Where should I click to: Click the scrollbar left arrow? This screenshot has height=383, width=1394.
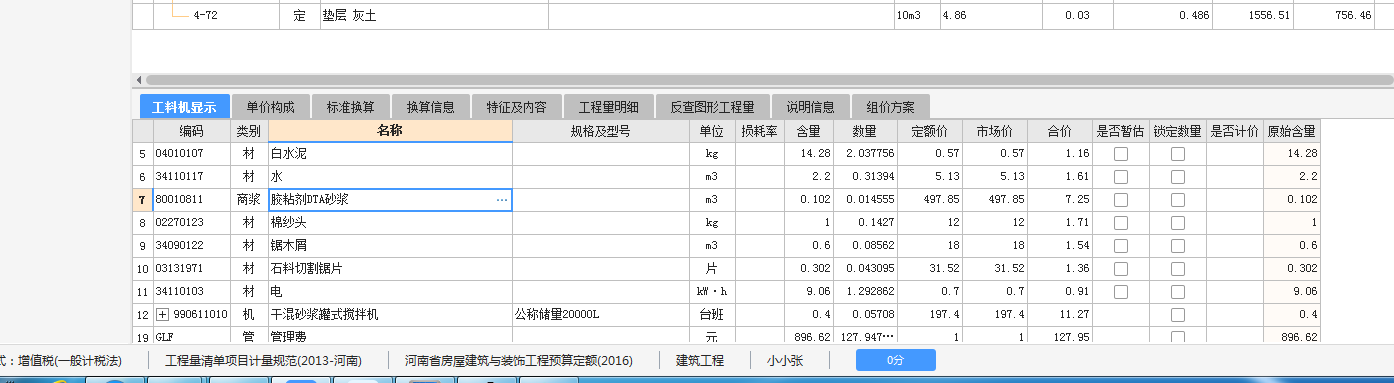coord(138,79)
